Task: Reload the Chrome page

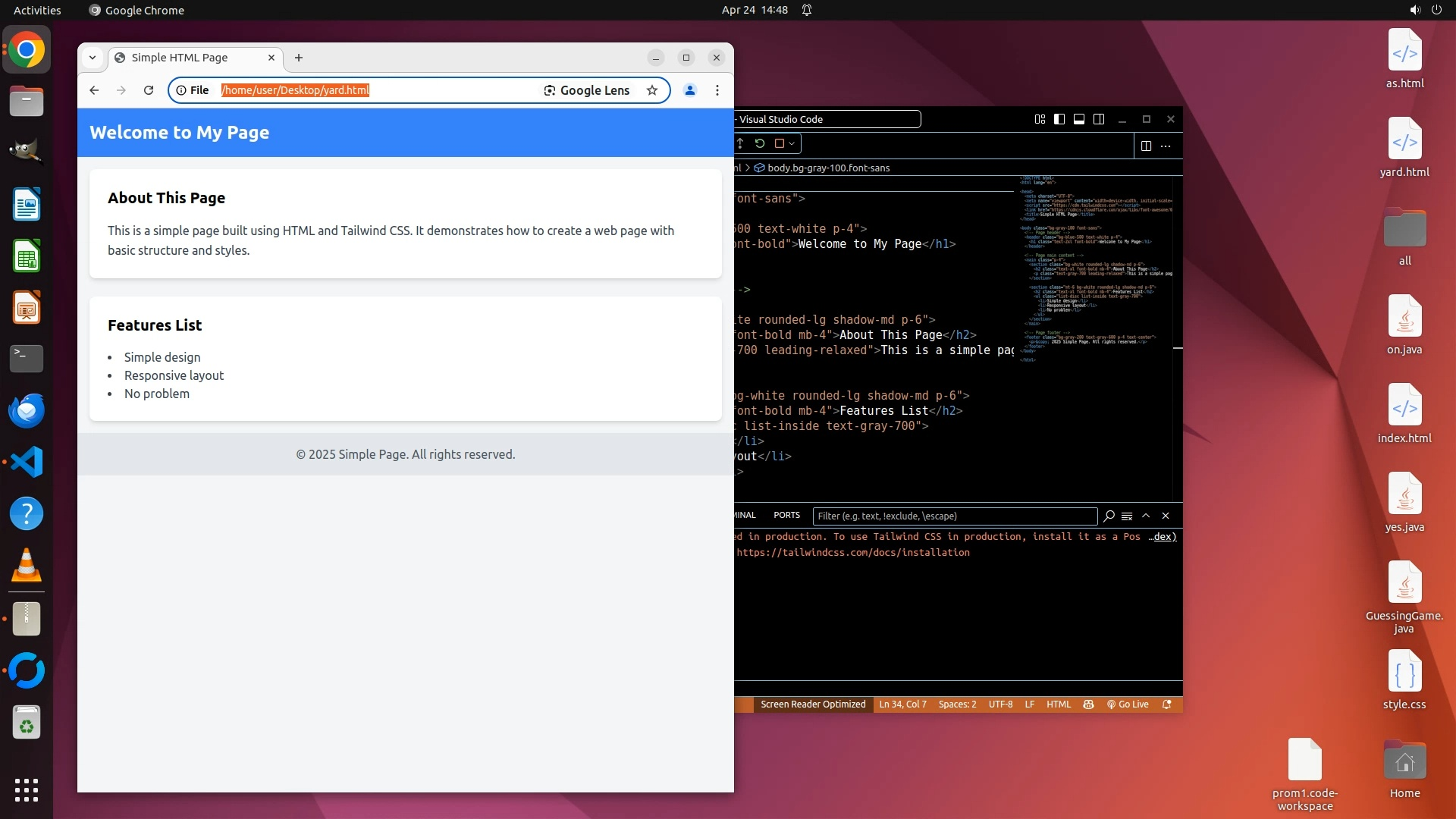Action: tap(149, 90)
